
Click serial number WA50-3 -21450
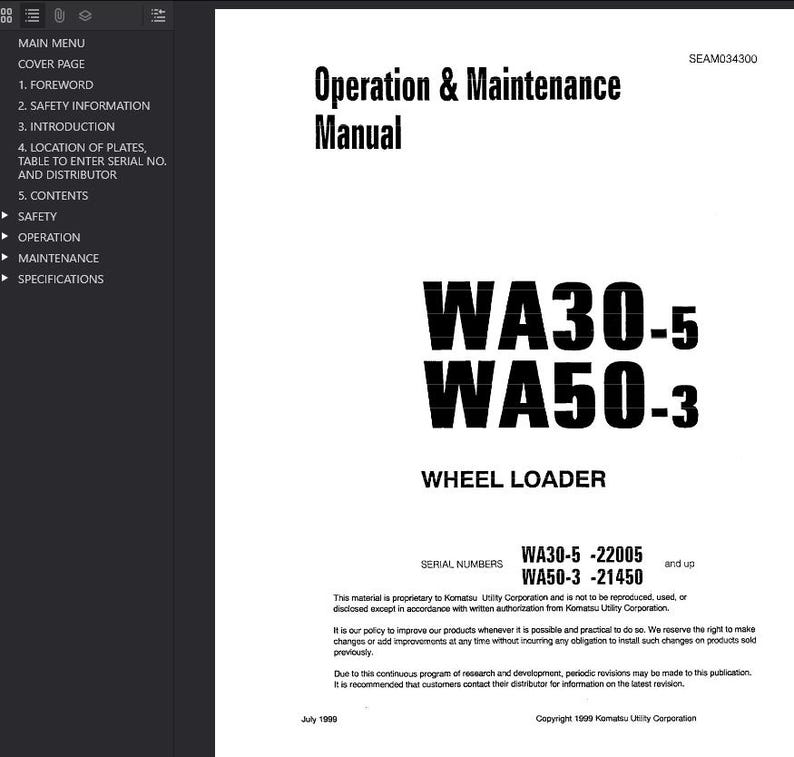582,577
